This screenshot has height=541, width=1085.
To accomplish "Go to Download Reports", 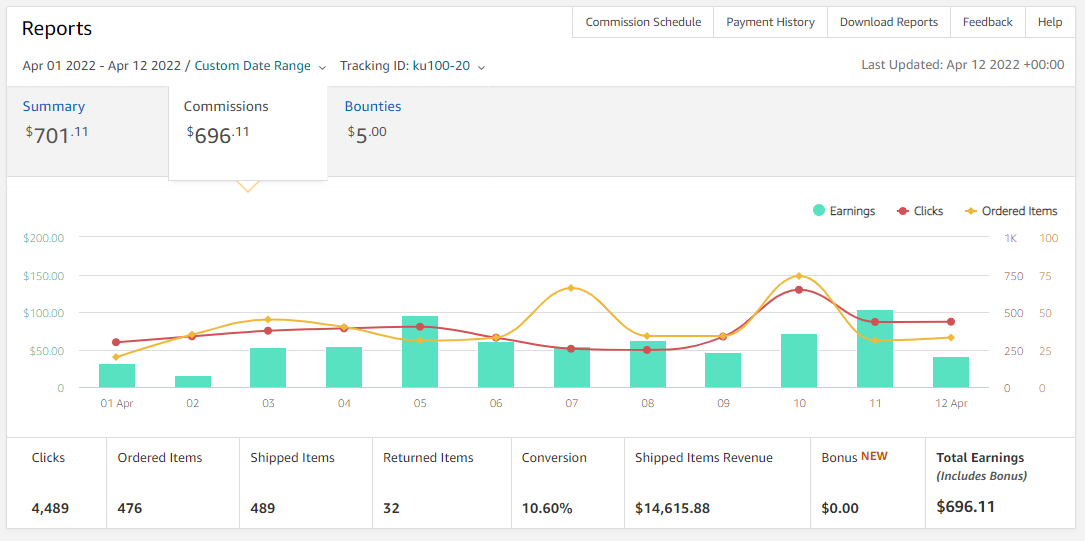I will pyautogui.click(x=888, y=22).
